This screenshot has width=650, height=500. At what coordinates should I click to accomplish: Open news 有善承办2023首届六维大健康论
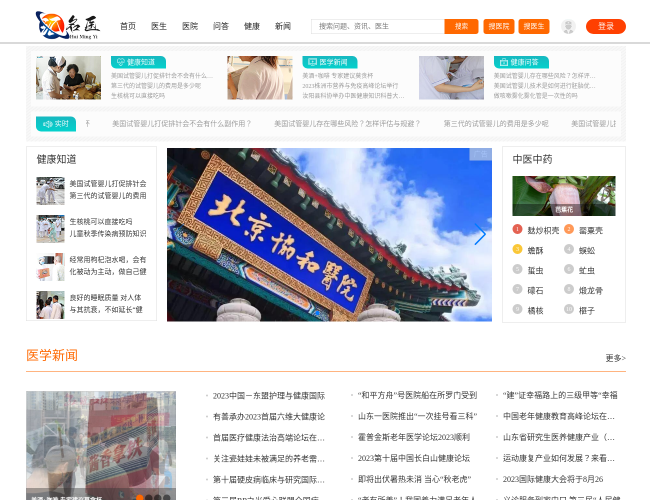[269, 416]
